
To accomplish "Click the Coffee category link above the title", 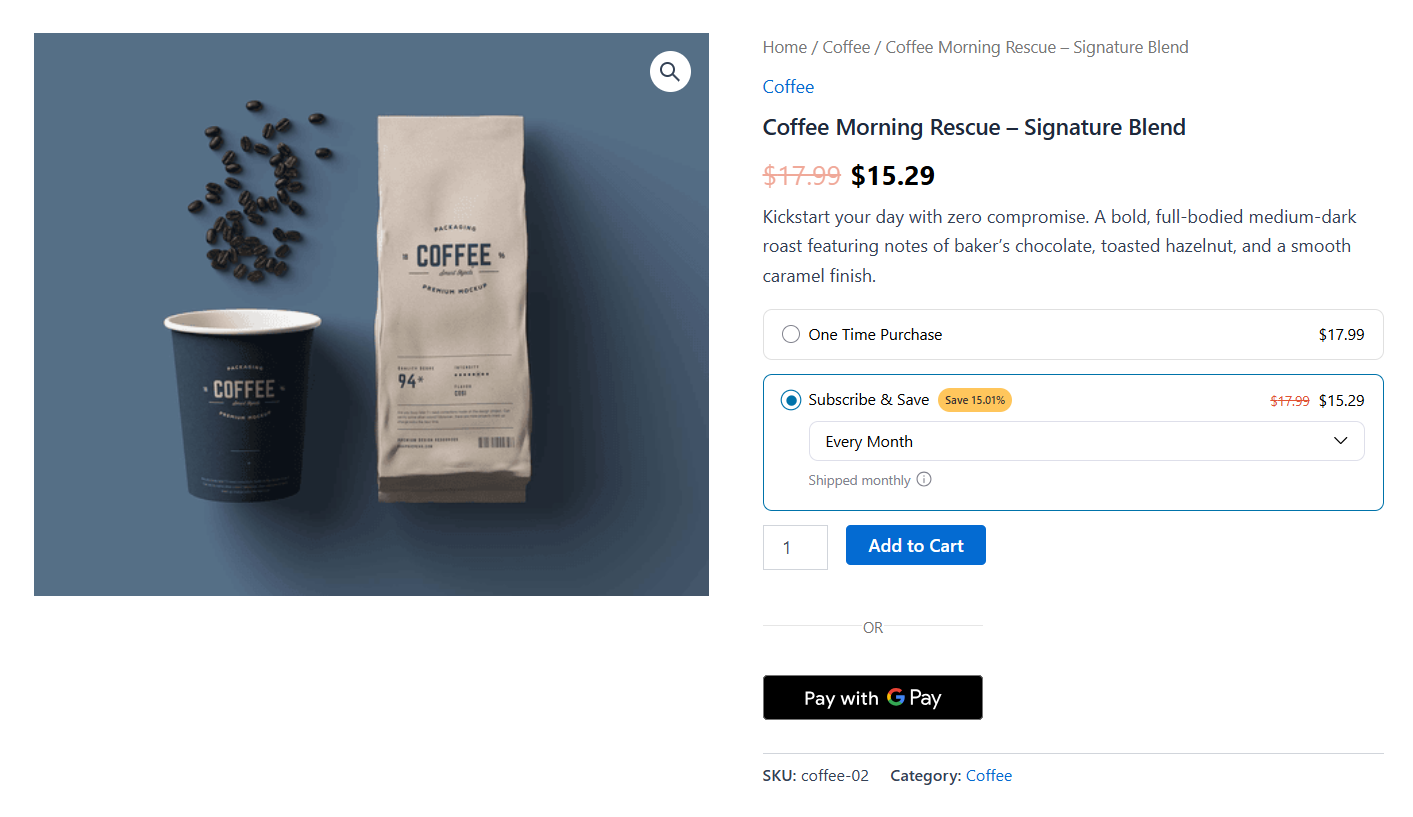I will tap(788, 87).
